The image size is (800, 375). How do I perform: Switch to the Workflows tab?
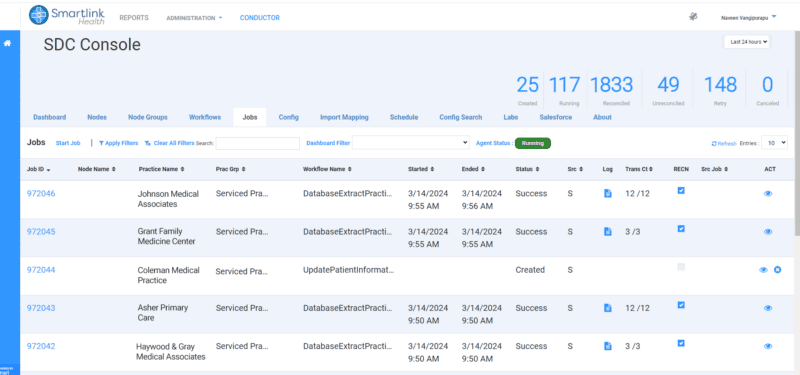[205, 117]
